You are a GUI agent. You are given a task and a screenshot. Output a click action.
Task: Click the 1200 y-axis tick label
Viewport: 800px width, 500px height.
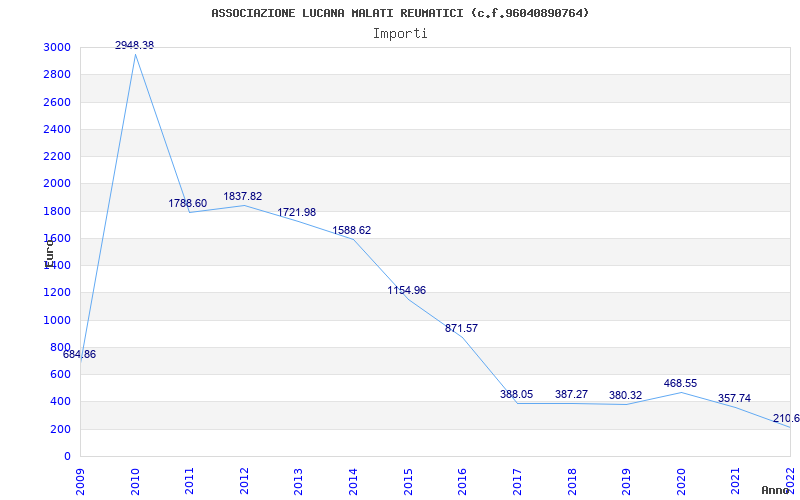tap(57, 293)
